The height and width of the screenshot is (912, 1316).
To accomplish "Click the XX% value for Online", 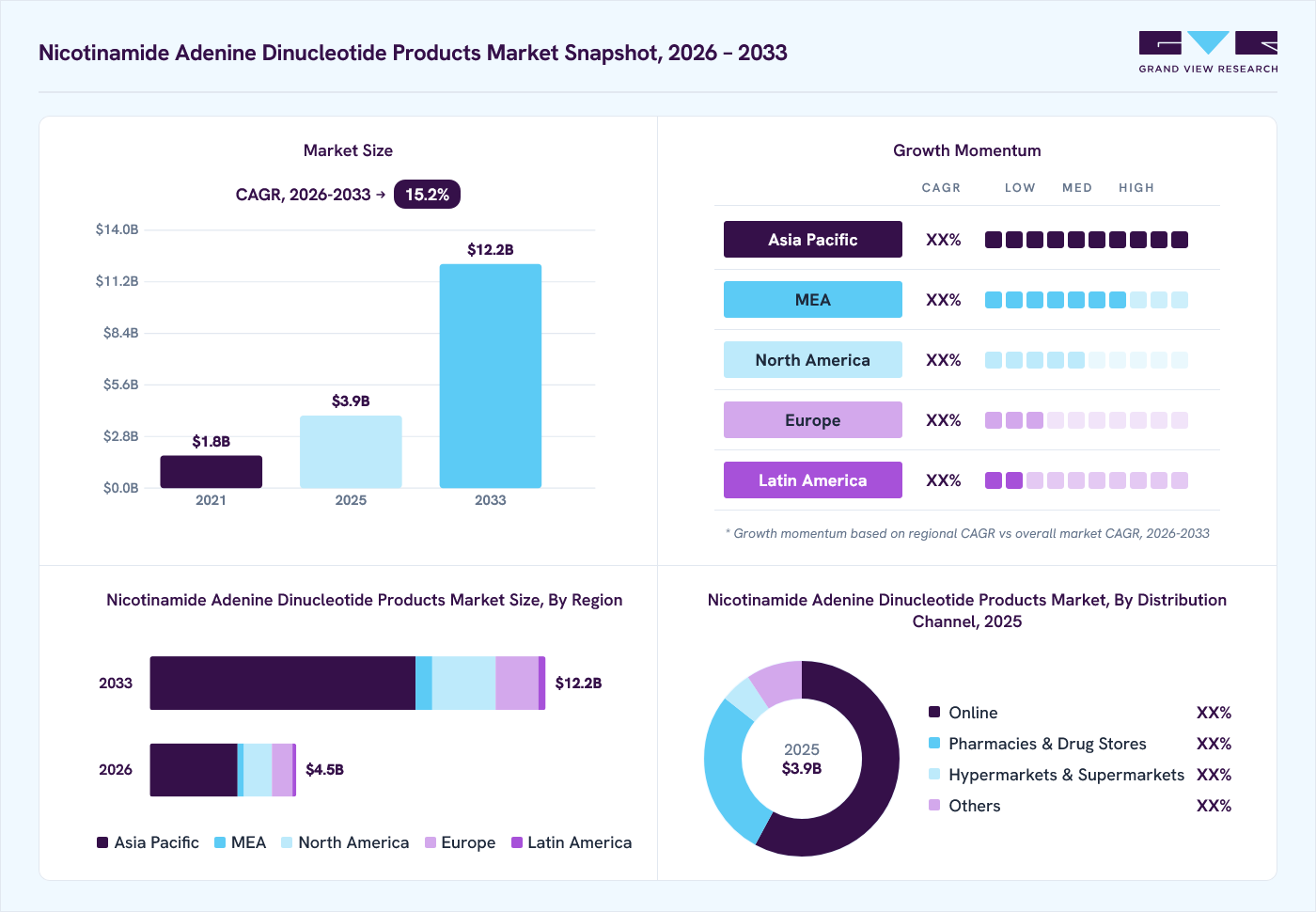I will click(x=1214, y=713).
